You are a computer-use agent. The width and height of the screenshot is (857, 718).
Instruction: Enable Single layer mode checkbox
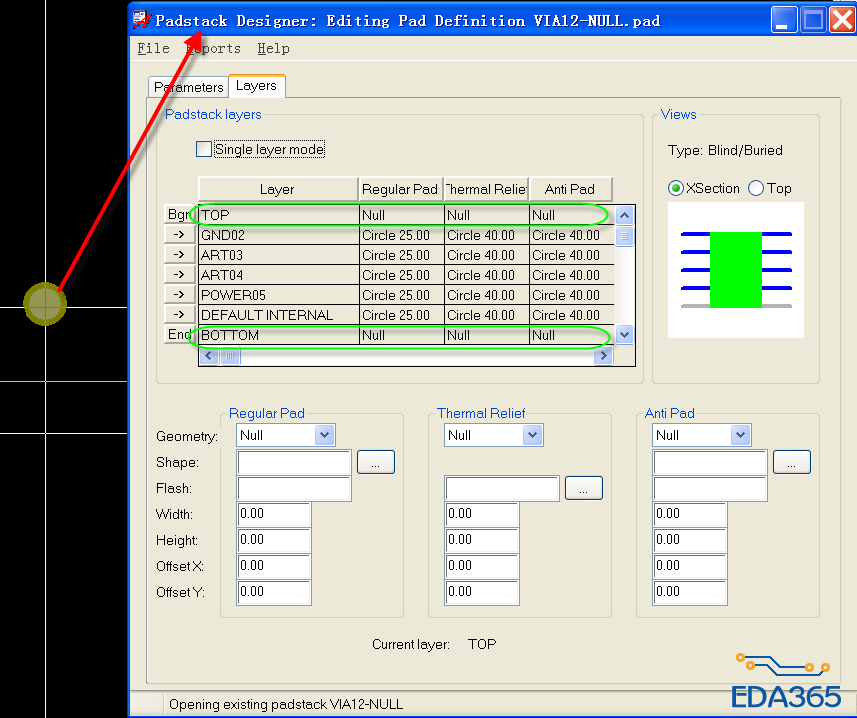pyautogui.click(x=204, y=149)
